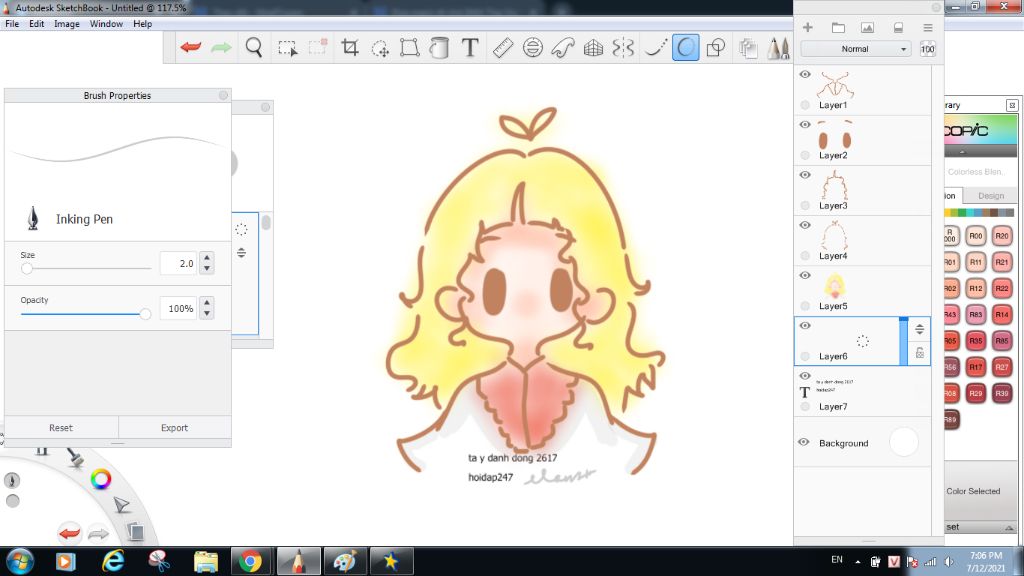Decrease brush Size with down stepper
Screen dimensions: 1024x576
coord(207,268)
